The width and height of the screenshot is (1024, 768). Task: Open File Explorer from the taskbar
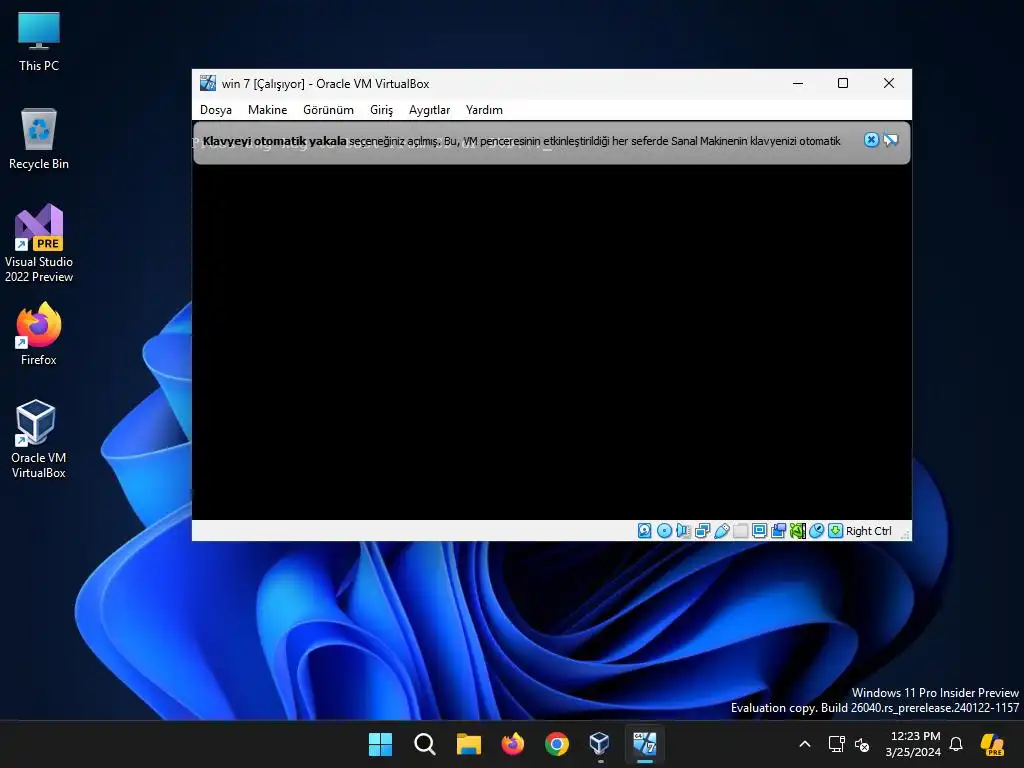point(469,744)
